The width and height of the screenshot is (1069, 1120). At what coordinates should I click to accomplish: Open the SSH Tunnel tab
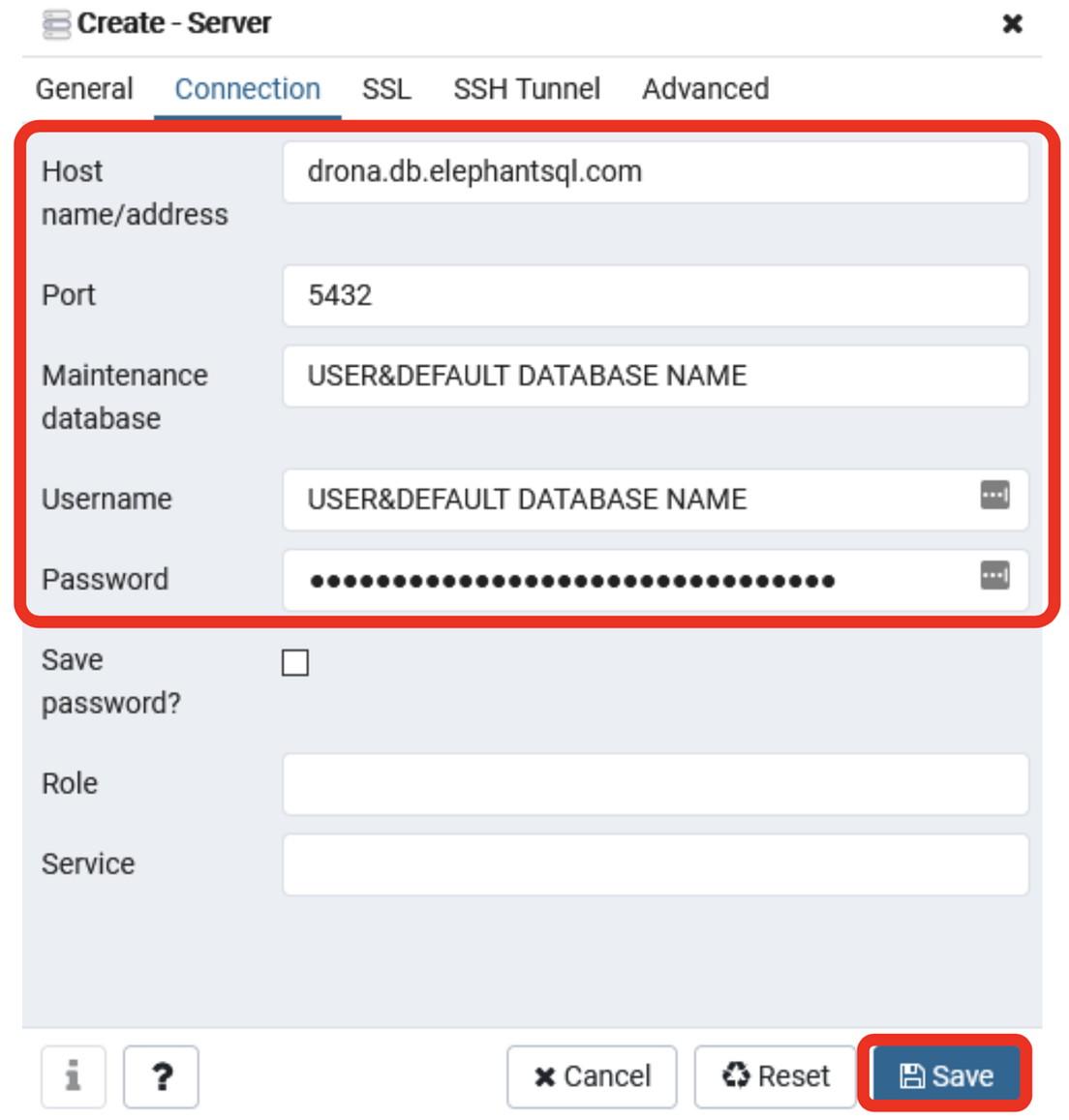coord(526,88)
